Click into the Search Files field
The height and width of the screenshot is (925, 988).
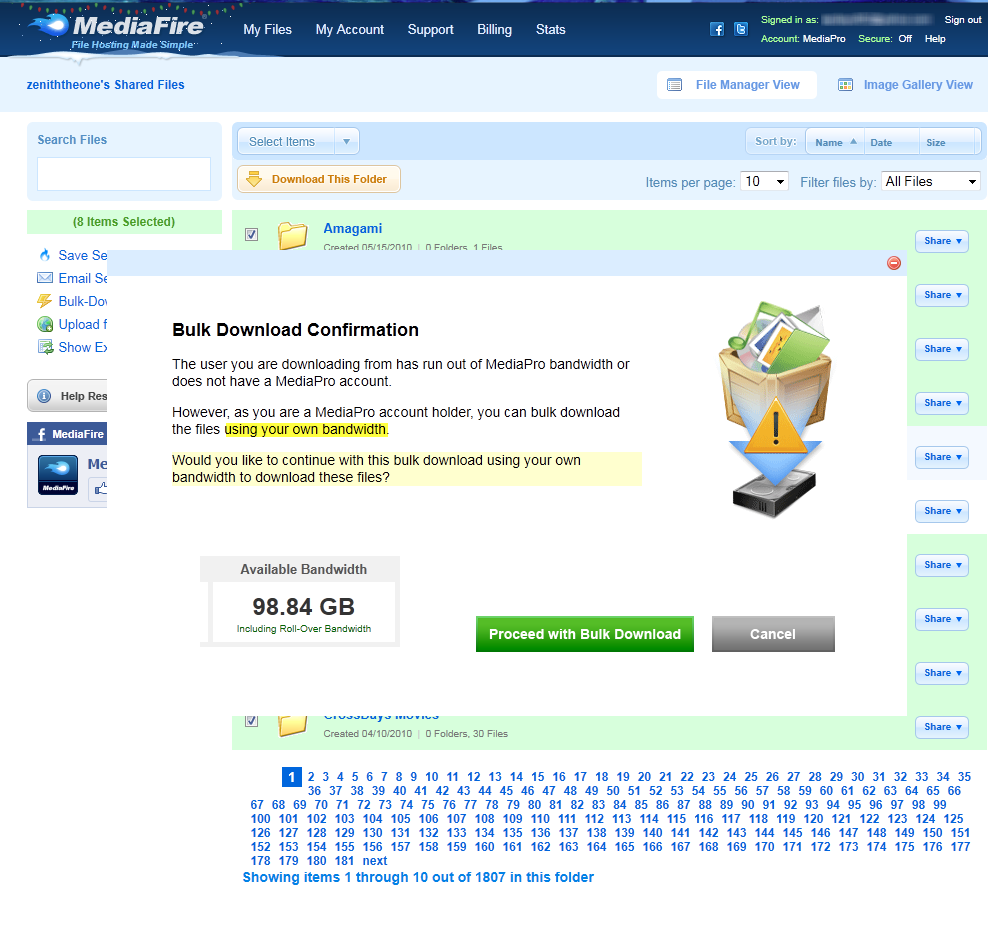click(124, 174)
